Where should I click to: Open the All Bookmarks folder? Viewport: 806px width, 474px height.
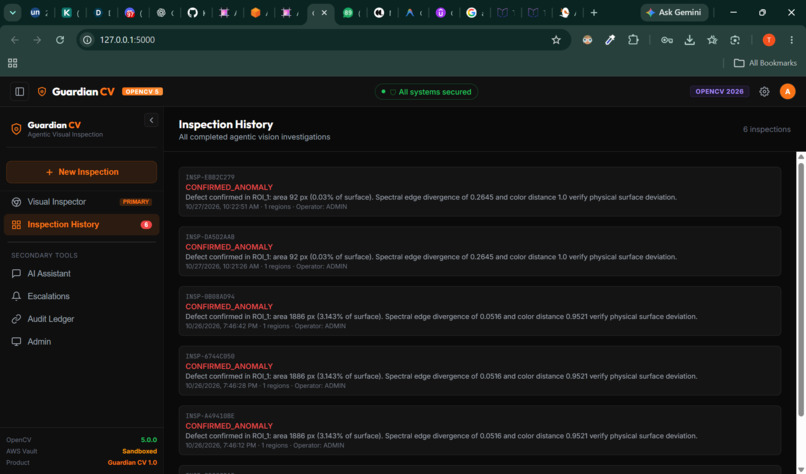(765, 63)
